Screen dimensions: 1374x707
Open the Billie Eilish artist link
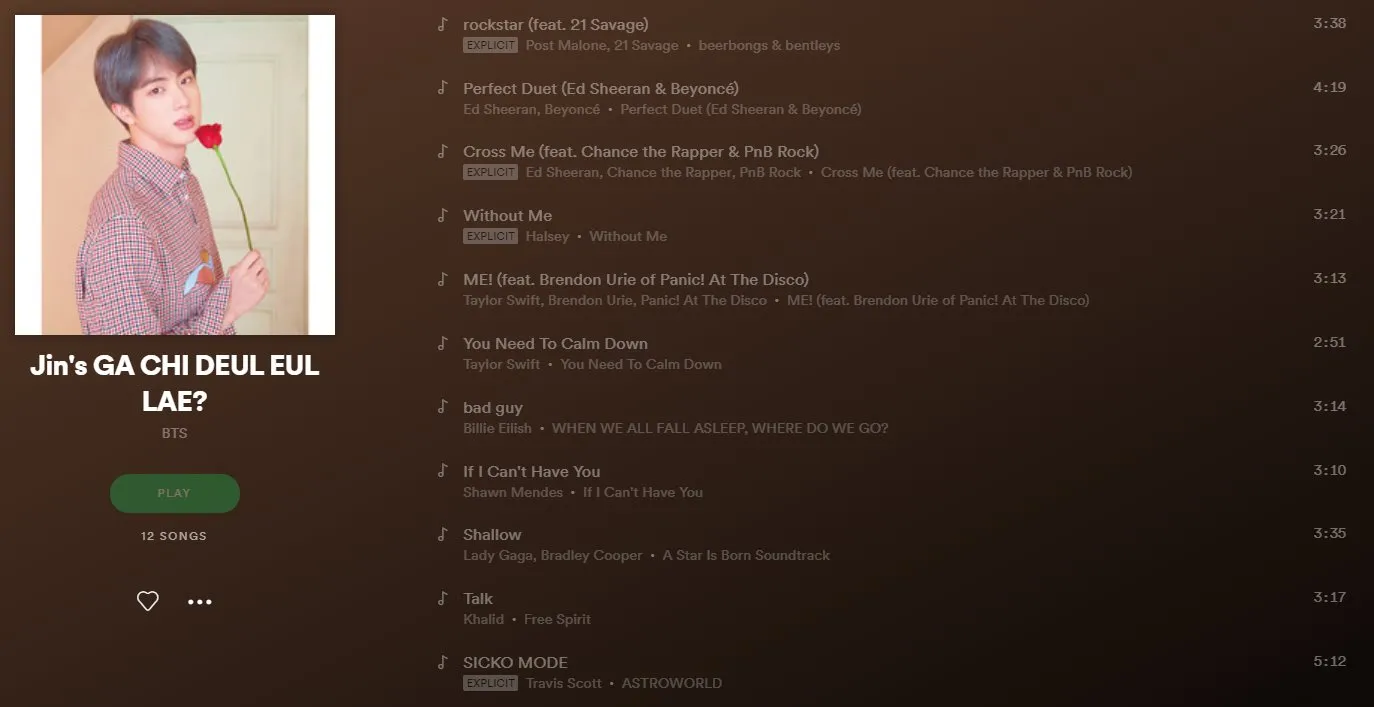tap(497, 428)
